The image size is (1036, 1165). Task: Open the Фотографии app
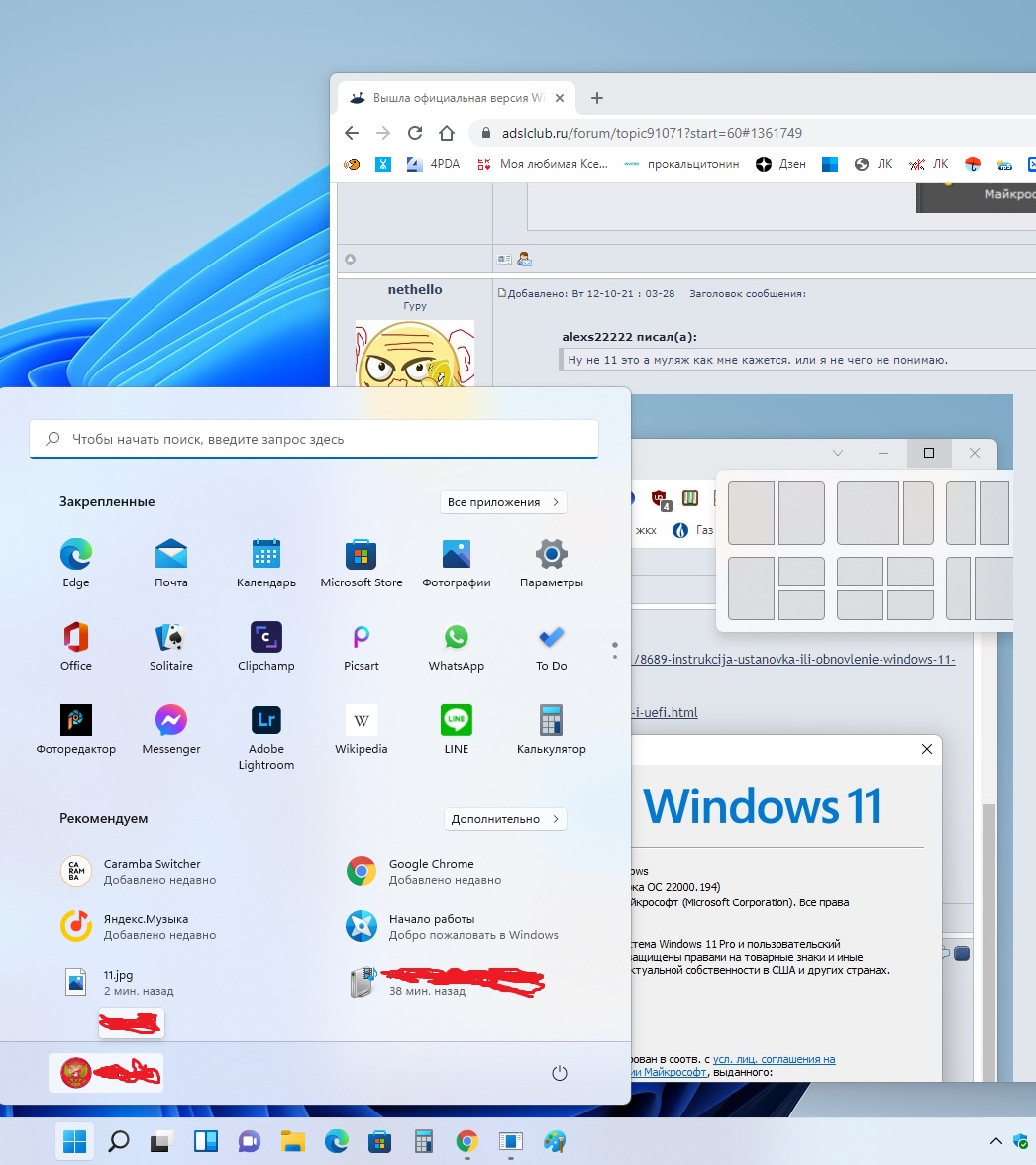pyautogui.click(x=456, y=563)
